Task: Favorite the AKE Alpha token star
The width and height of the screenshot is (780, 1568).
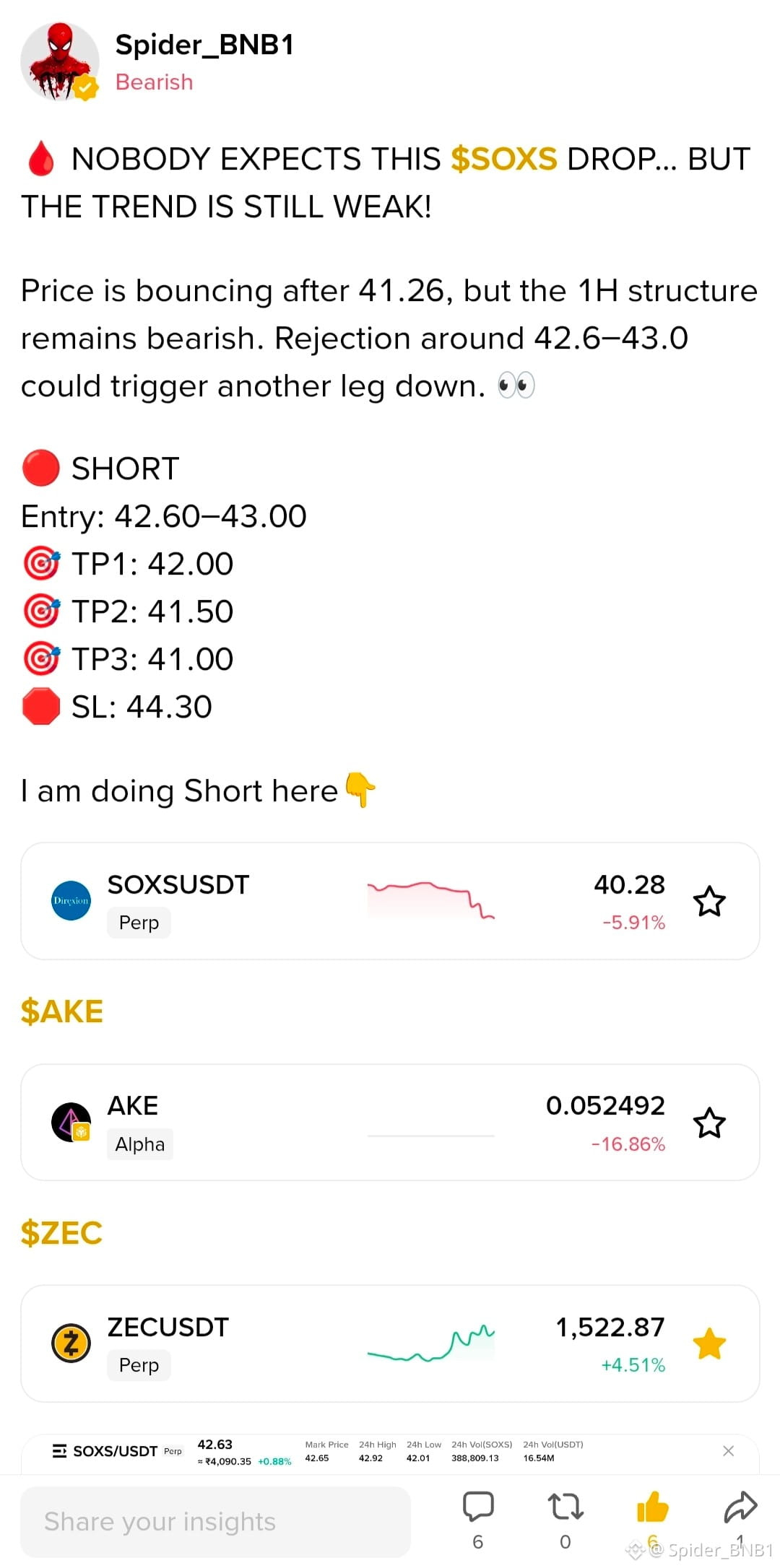Action: [709, 1123]
